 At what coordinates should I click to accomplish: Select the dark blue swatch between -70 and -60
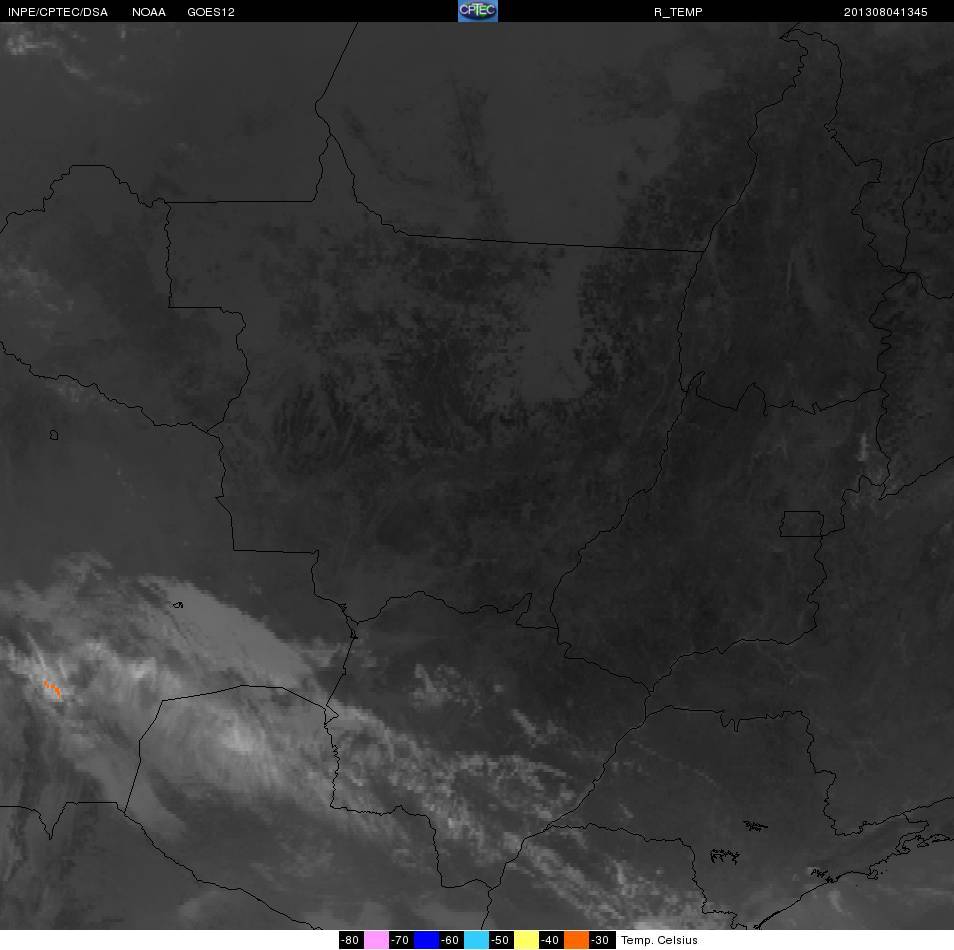[426, 940]
